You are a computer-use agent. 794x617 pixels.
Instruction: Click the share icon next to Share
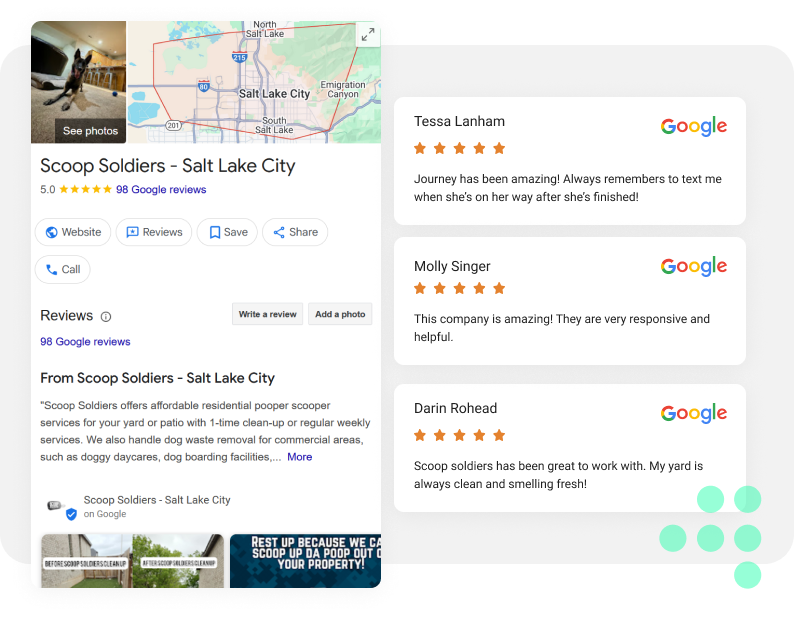[279, 232]
